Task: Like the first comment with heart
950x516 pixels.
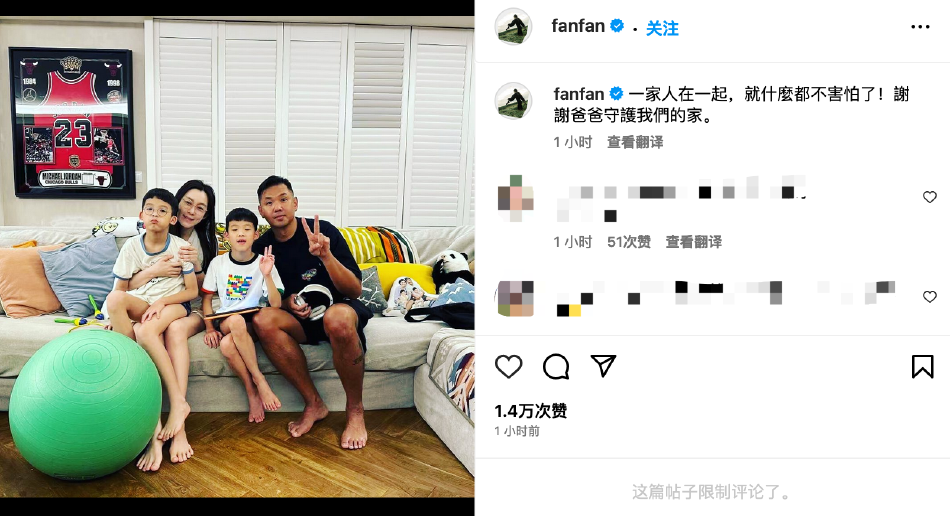Action: click(929, 197)
